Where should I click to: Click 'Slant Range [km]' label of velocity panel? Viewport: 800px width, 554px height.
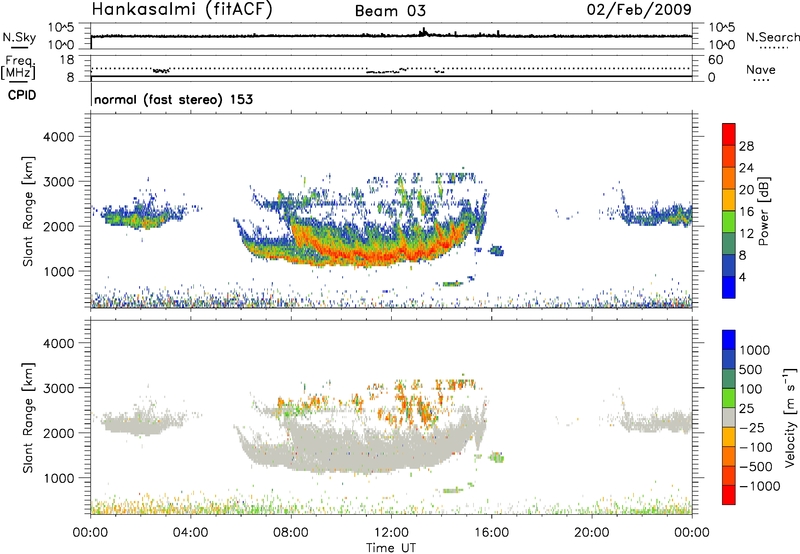[x=28, y=418]
